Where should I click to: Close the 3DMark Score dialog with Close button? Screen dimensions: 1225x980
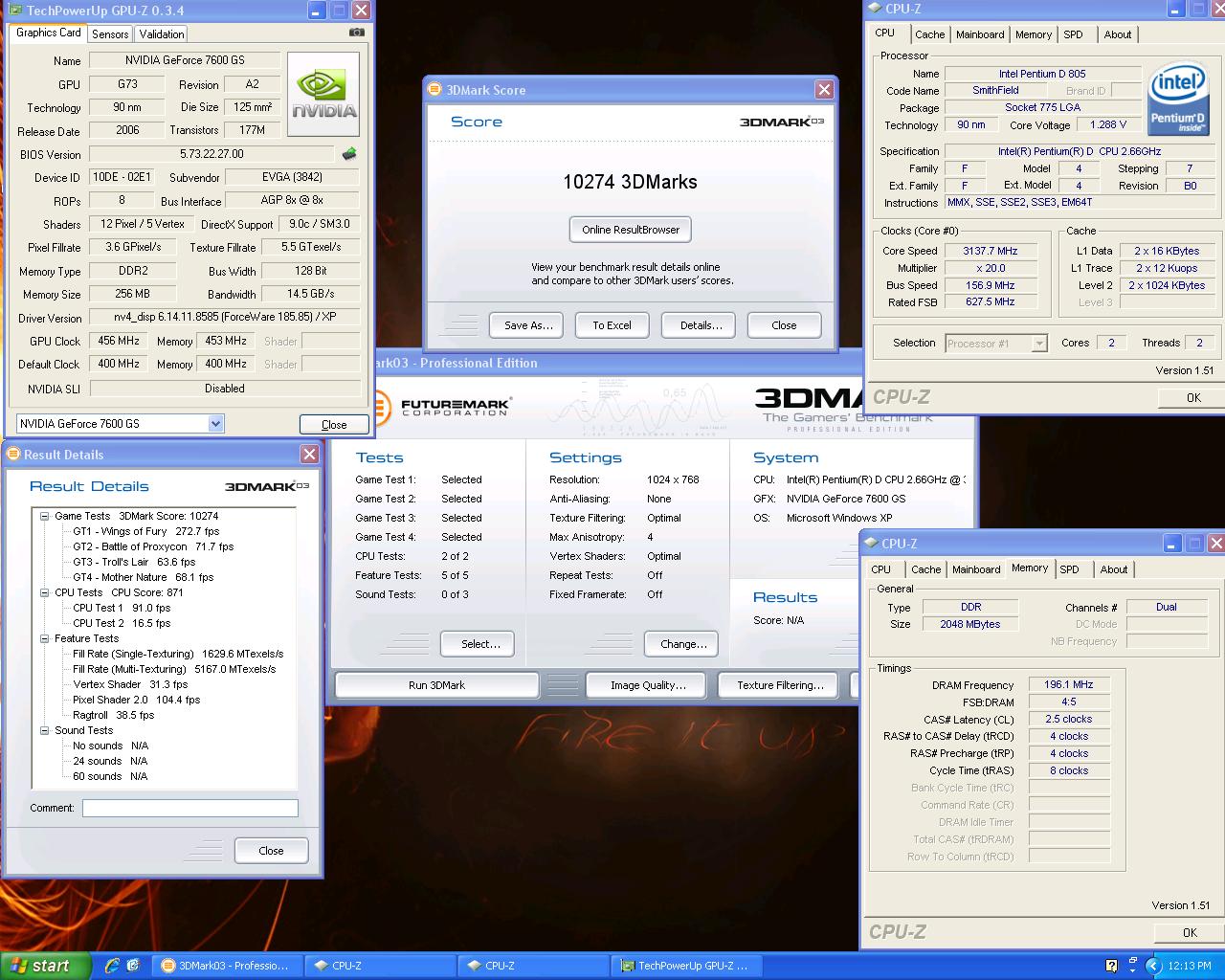(784, 325)
